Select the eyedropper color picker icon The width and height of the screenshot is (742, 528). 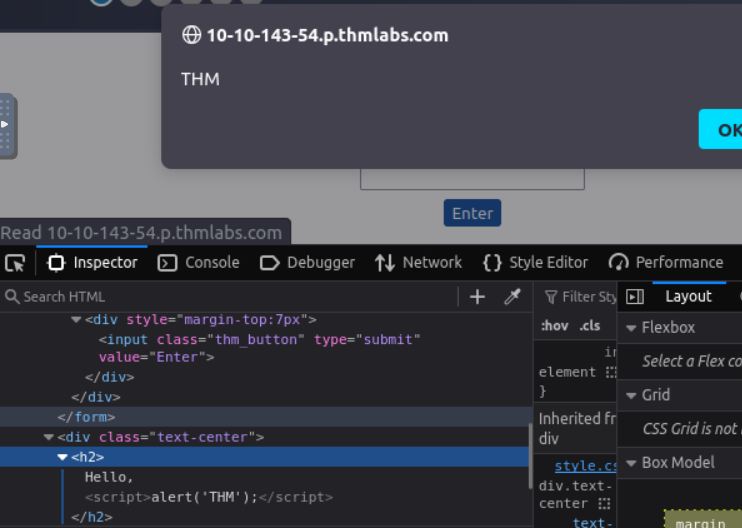(512, 297)
